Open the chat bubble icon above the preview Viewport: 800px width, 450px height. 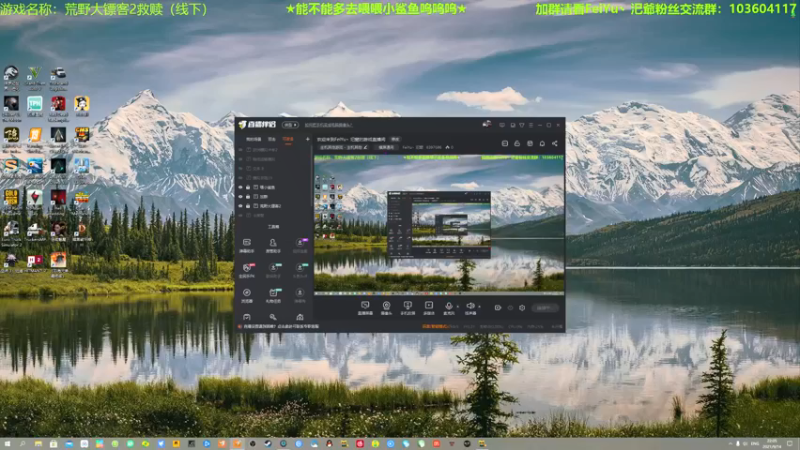(542, 144)
